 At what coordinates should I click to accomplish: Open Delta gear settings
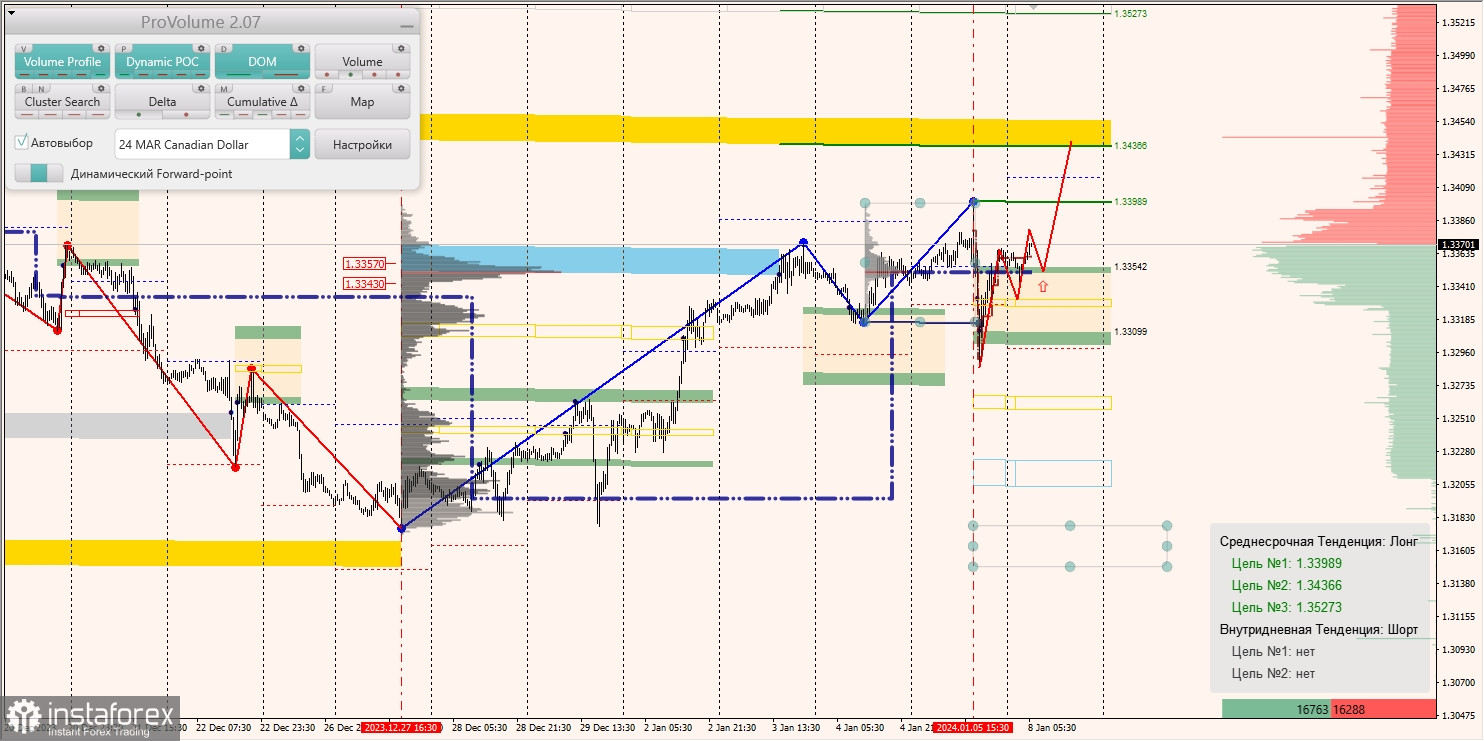200,88
